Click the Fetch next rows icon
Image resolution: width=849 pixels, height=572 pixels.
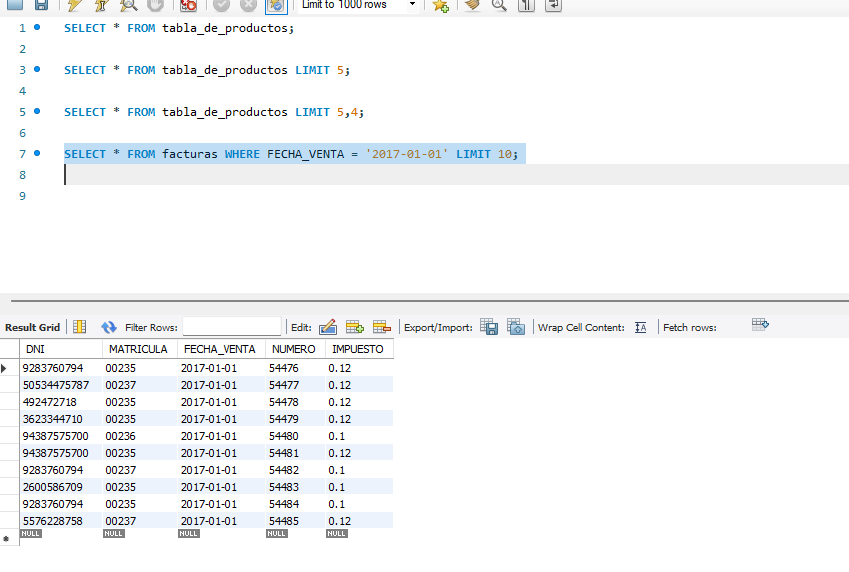(760, 325)
